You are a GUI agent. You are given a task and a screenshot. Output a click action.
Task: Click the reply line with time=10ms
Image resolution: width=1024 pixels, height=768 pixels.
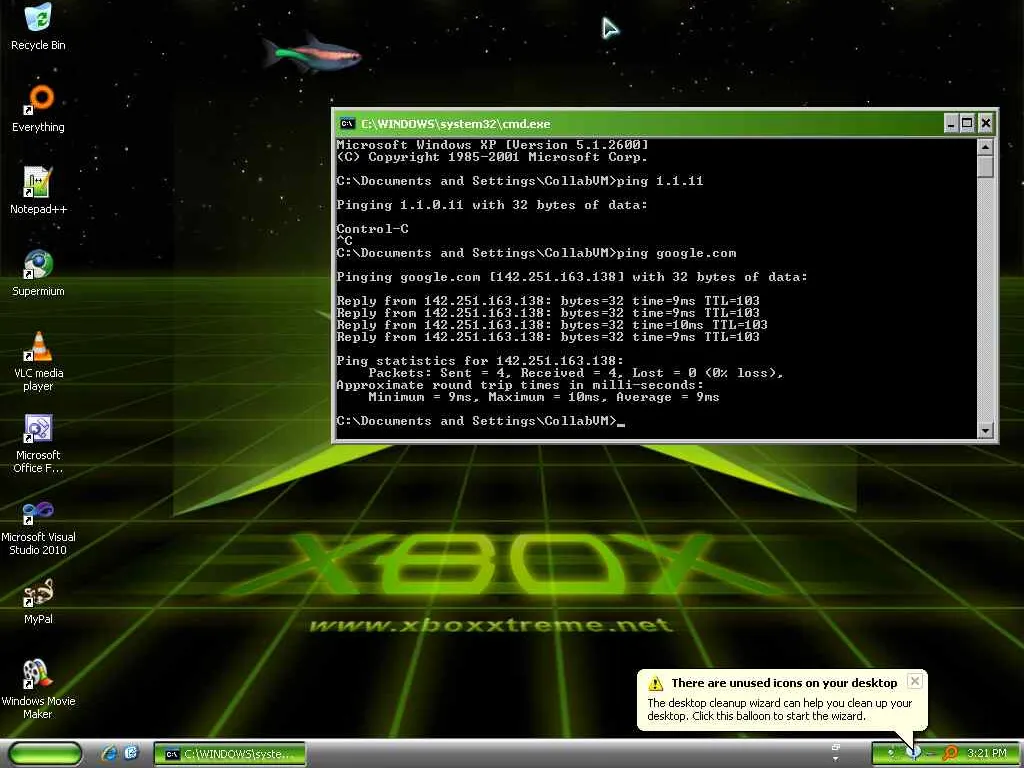[552, 325]
